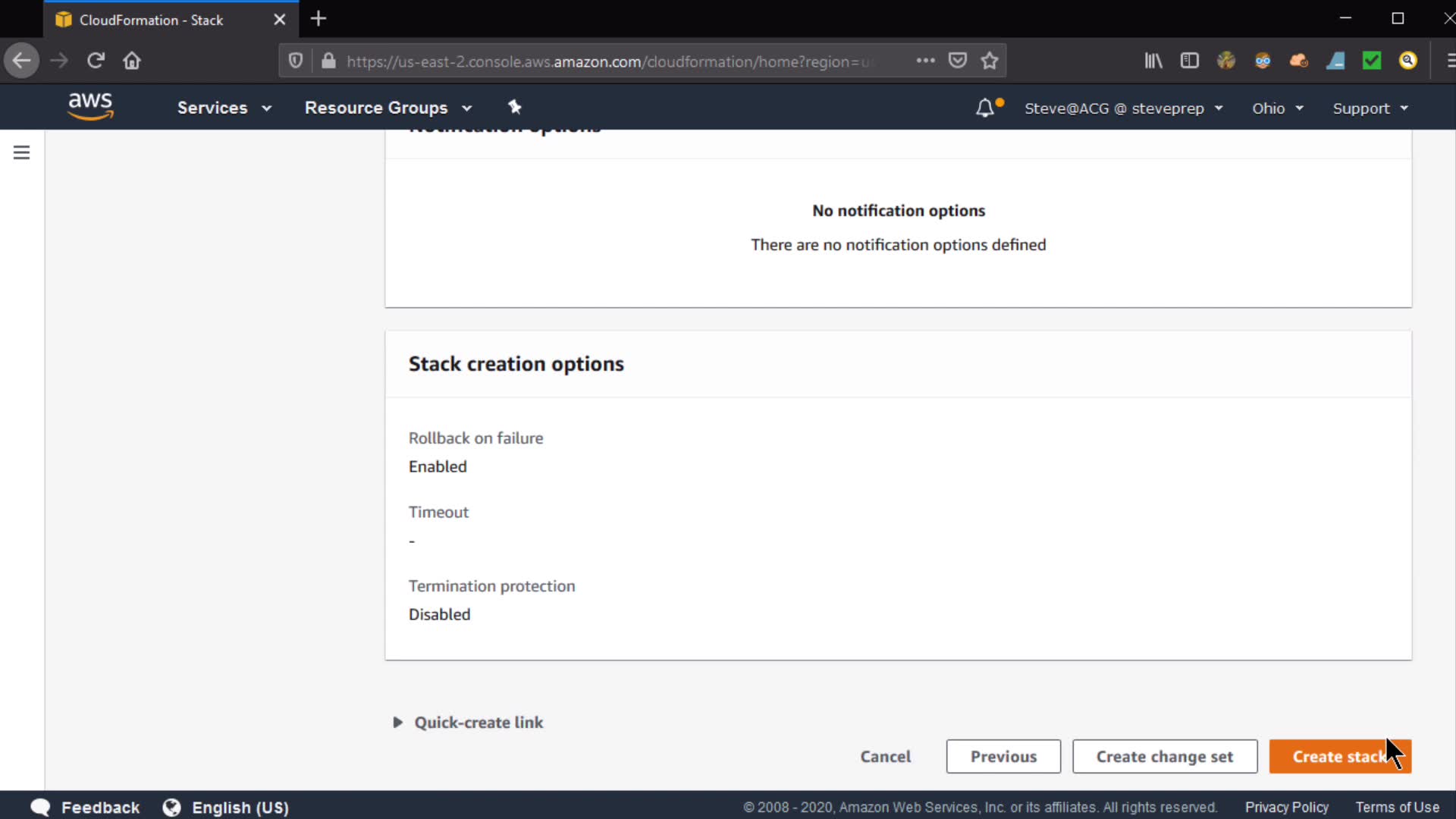The image size is (1456, 819).
Task: Open the hamburger side navigation menu
Action: (x=22, y=152)
